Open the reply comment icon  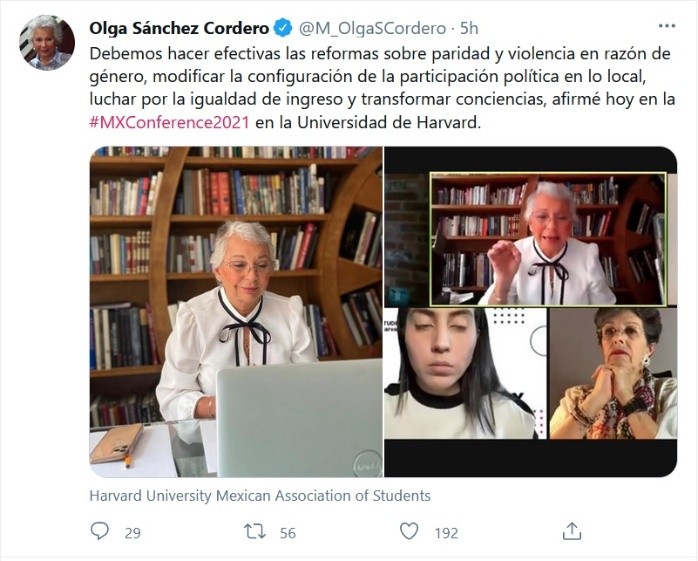click(x=99, y=531)
